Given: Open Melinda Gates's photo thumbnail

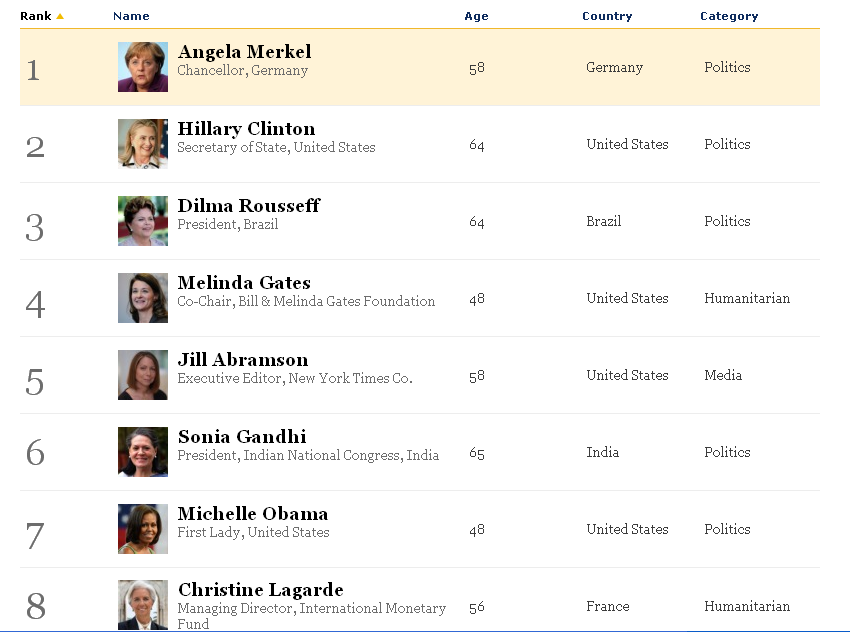Looking at the screenshot, I should click(143, 298).
